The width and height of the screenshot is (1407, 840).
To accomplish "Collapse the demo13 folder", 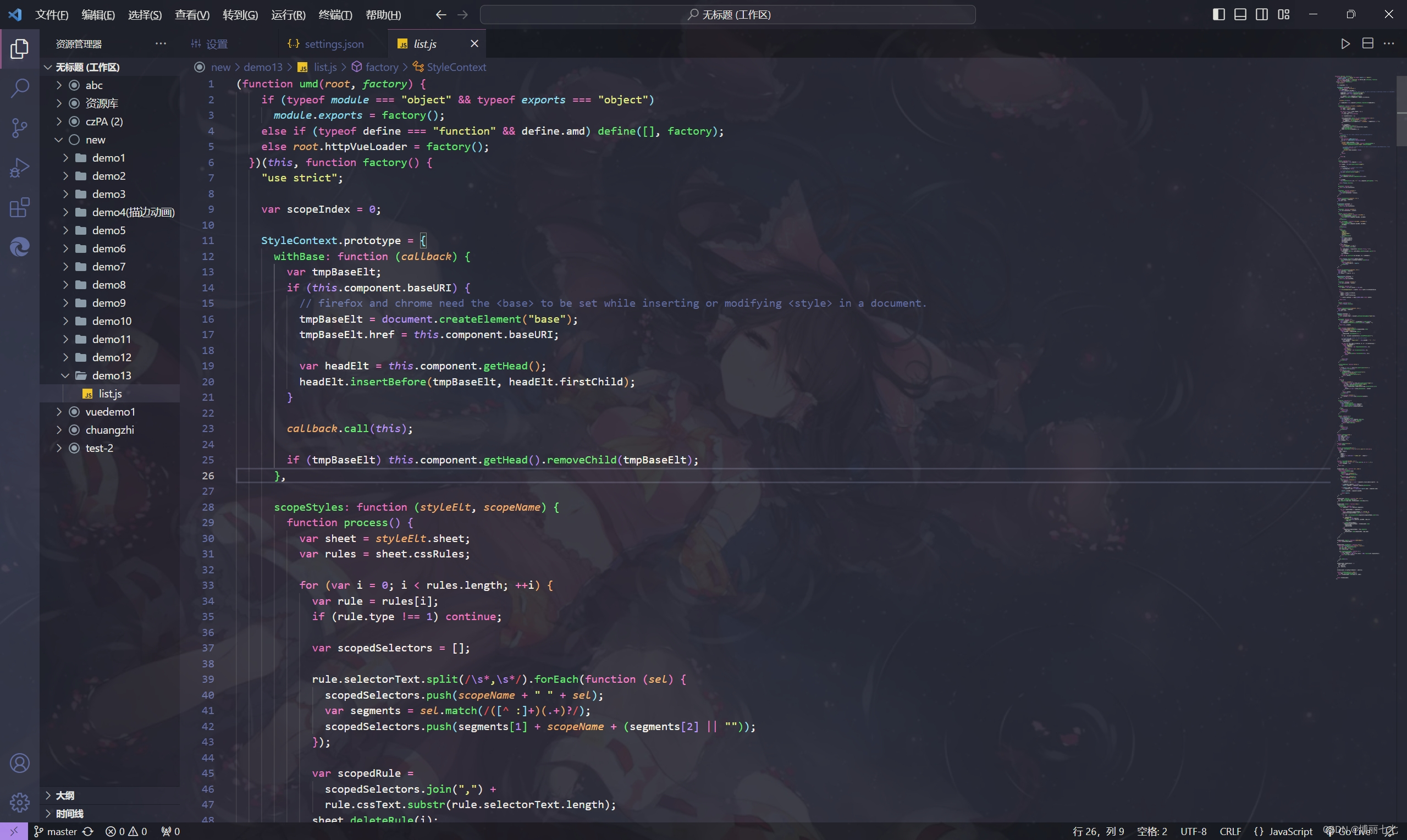I will [112, 375].
